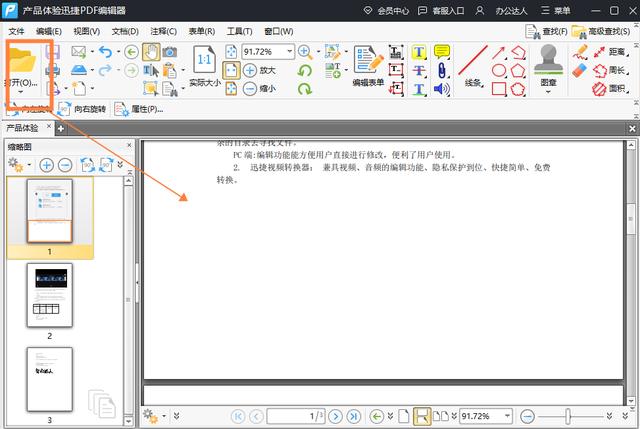640x429 pixels.
Task: Open 客服入口 customer service link
Action: tap(441, 11)
